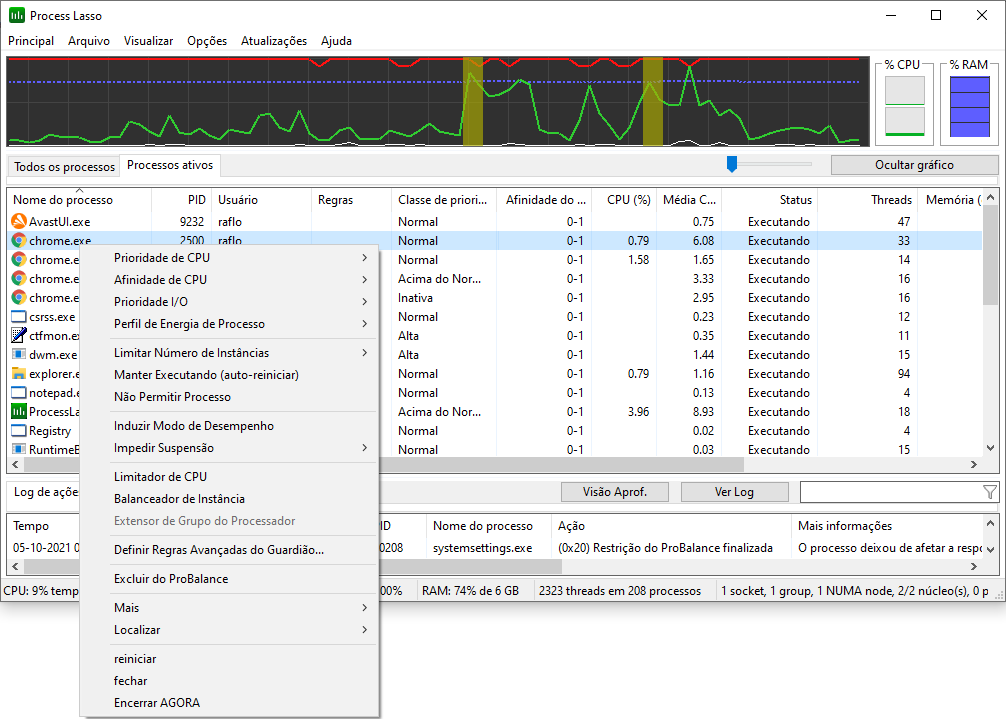Click the Registry process icon
The width and height of the screenshot is (1006, 719).
click(x=19, y=430)
